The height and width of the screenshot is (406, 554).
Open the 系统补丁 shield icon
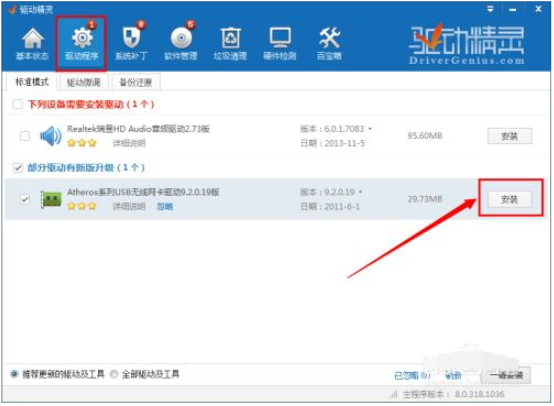131,37
